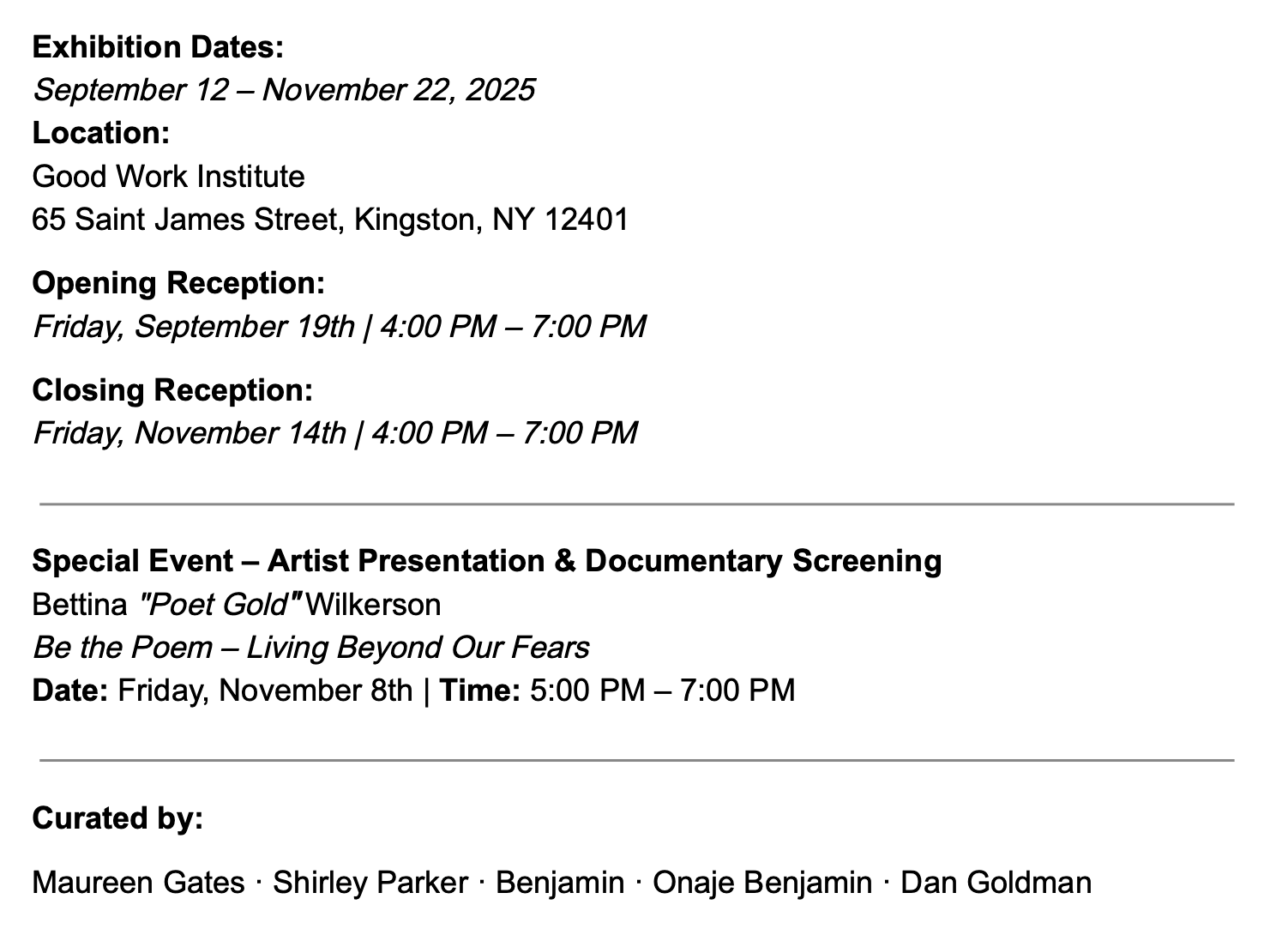Click the Exhibition Dates heading
Screen dimensions: 1288x935
[x=158, y=47]
